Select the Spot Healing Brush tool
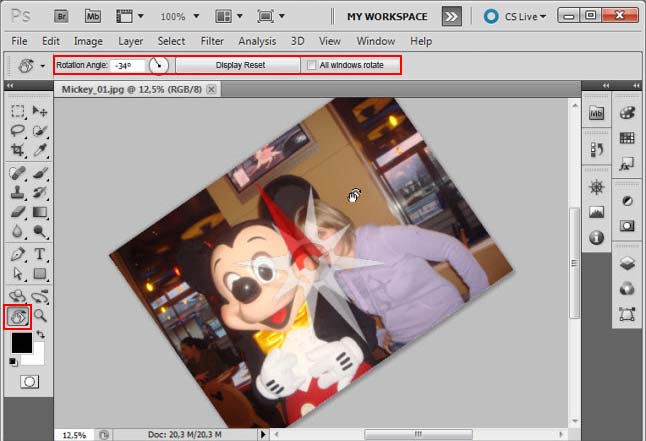Screen dimensions: 646x441 tap(17, 173)
